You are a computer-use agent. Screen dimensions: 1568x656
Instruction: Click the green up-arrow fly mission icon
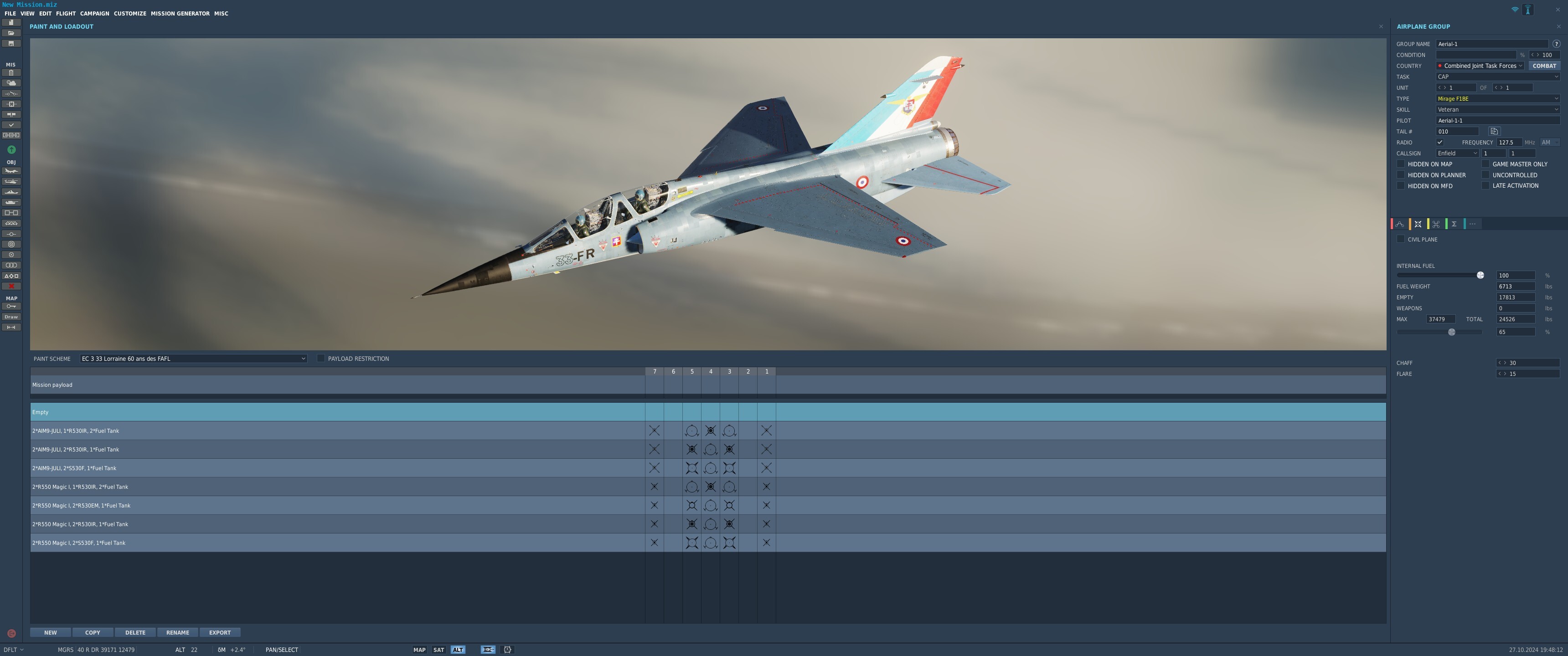(11, 150)
